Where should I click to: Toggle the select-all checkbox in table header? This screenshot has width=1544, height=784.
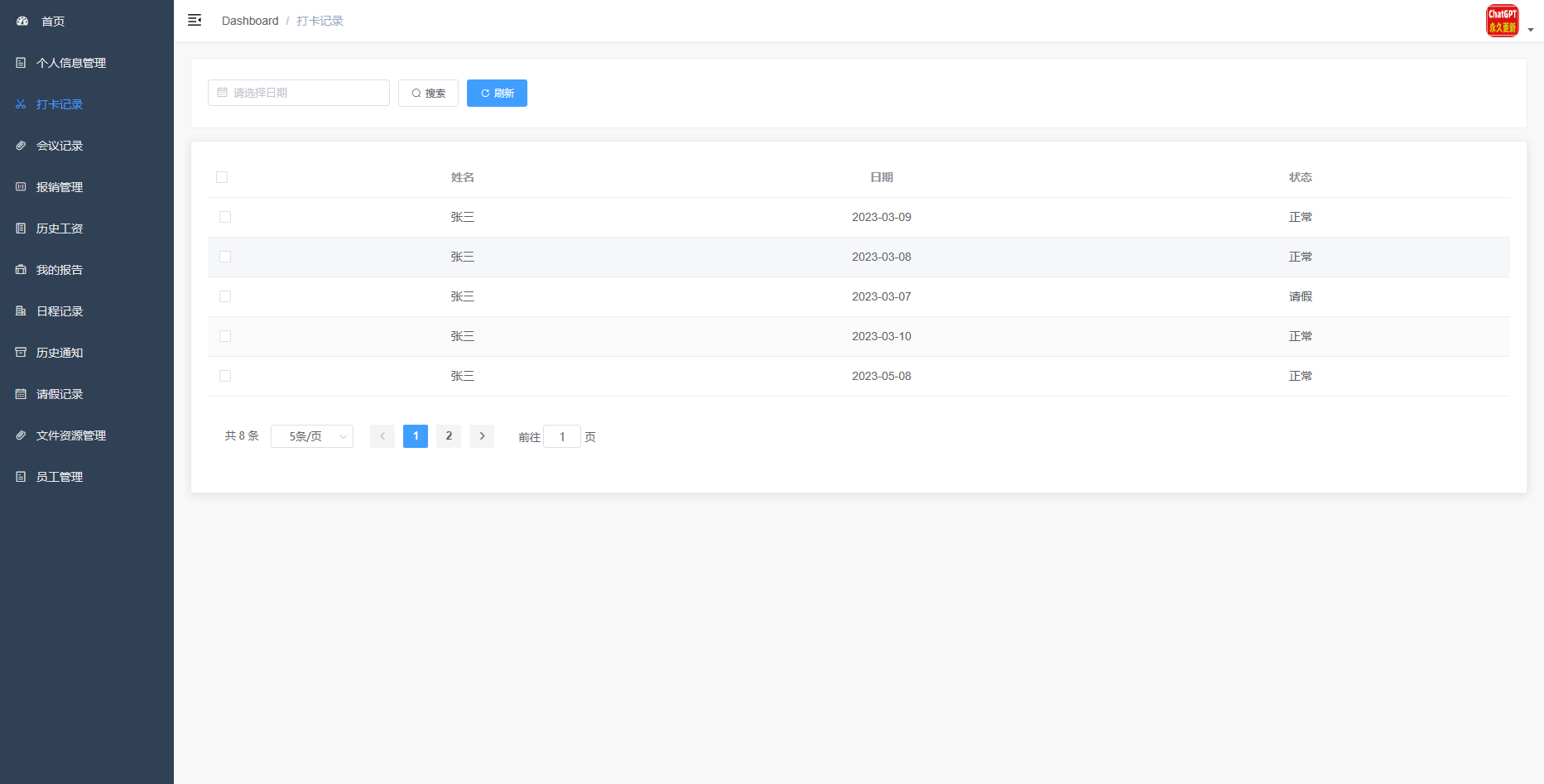pos(222,177)
